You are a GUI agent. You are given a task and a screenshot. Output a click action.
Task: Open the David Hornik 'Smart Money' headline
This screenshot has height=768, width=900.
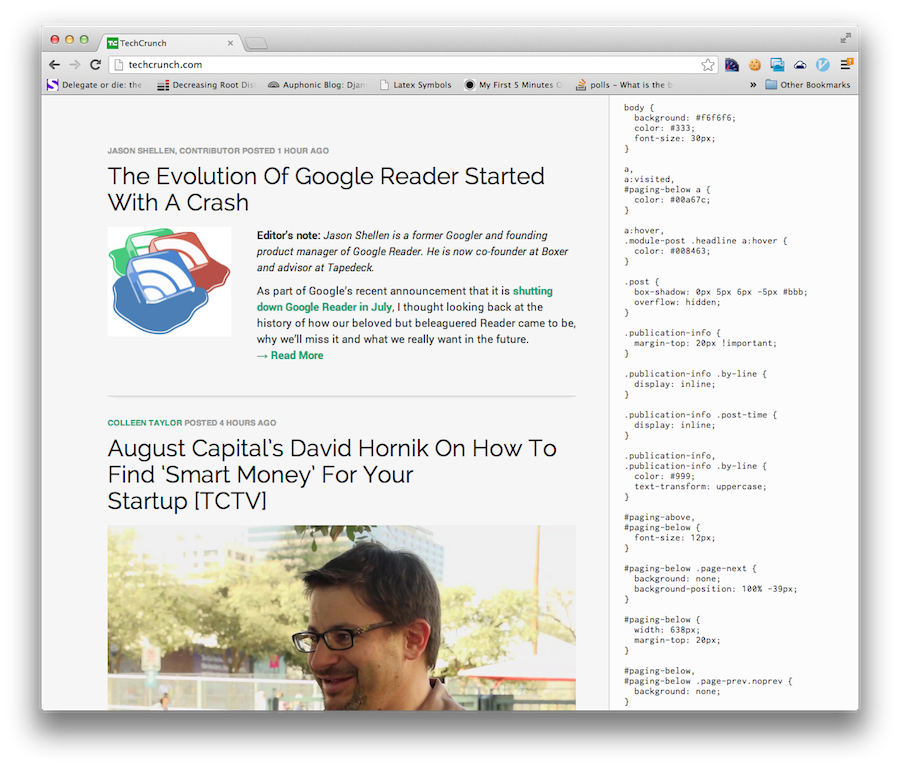click(x=332, y=475)
